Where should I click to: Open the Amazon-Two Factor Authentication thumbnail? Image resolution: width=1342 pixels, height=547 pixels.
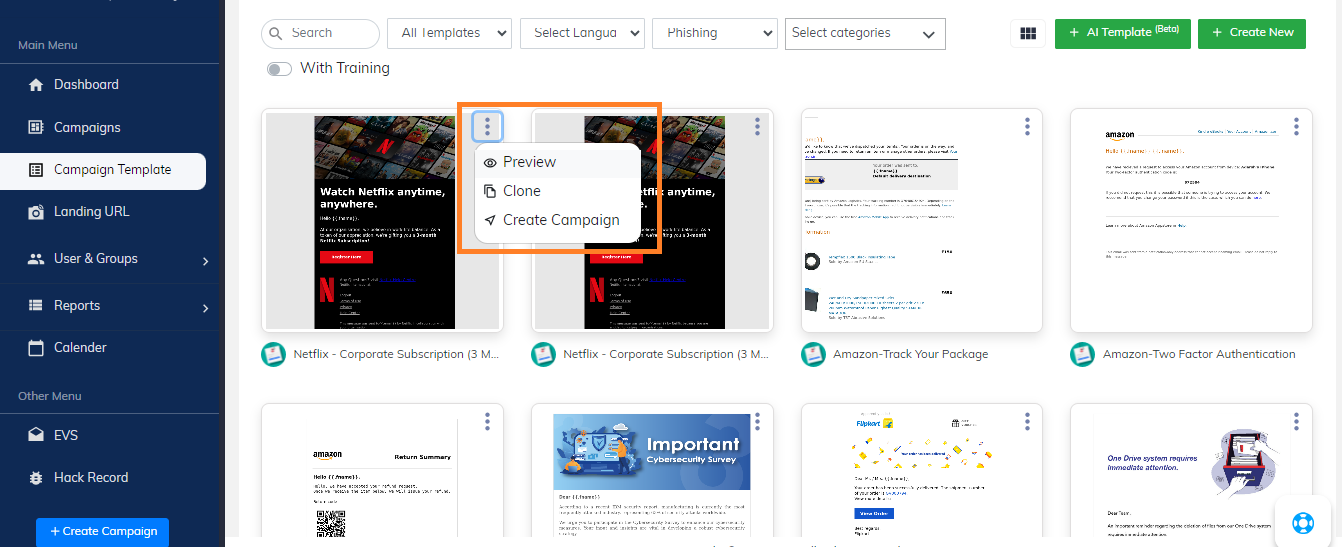click(x=1191, y=221)
